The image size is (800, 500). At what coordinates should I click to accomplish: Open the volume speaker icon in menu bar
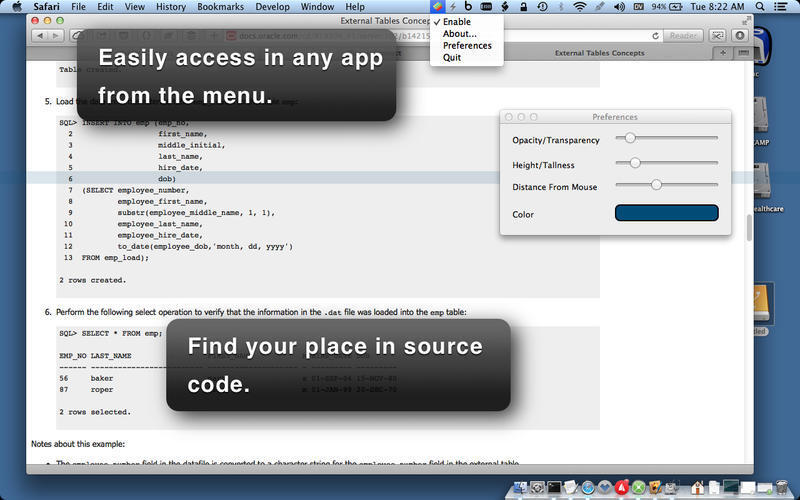(x=619, y=7)
